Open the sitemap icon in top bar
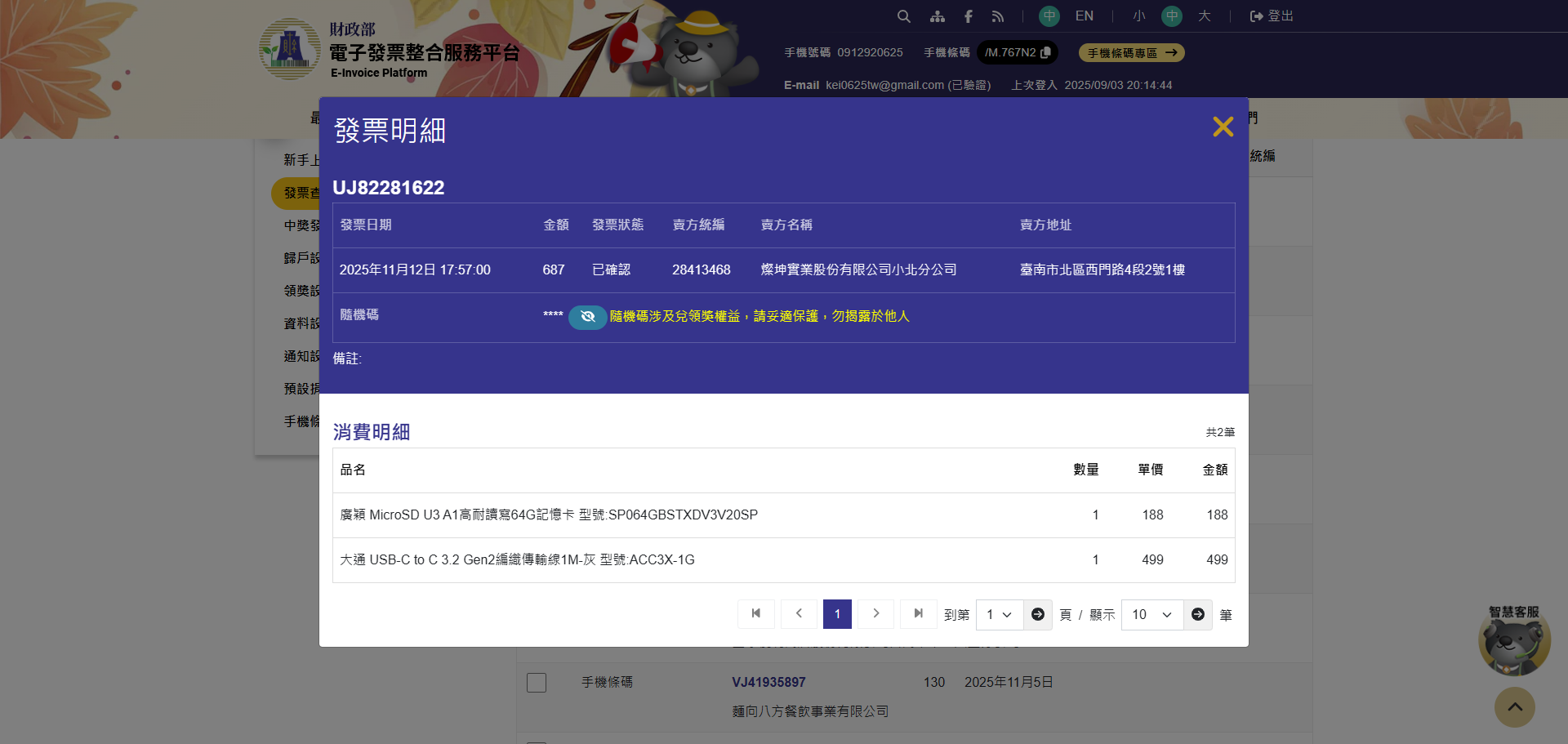The width and height of the screenshot is (1568, 744). [937, 16]
